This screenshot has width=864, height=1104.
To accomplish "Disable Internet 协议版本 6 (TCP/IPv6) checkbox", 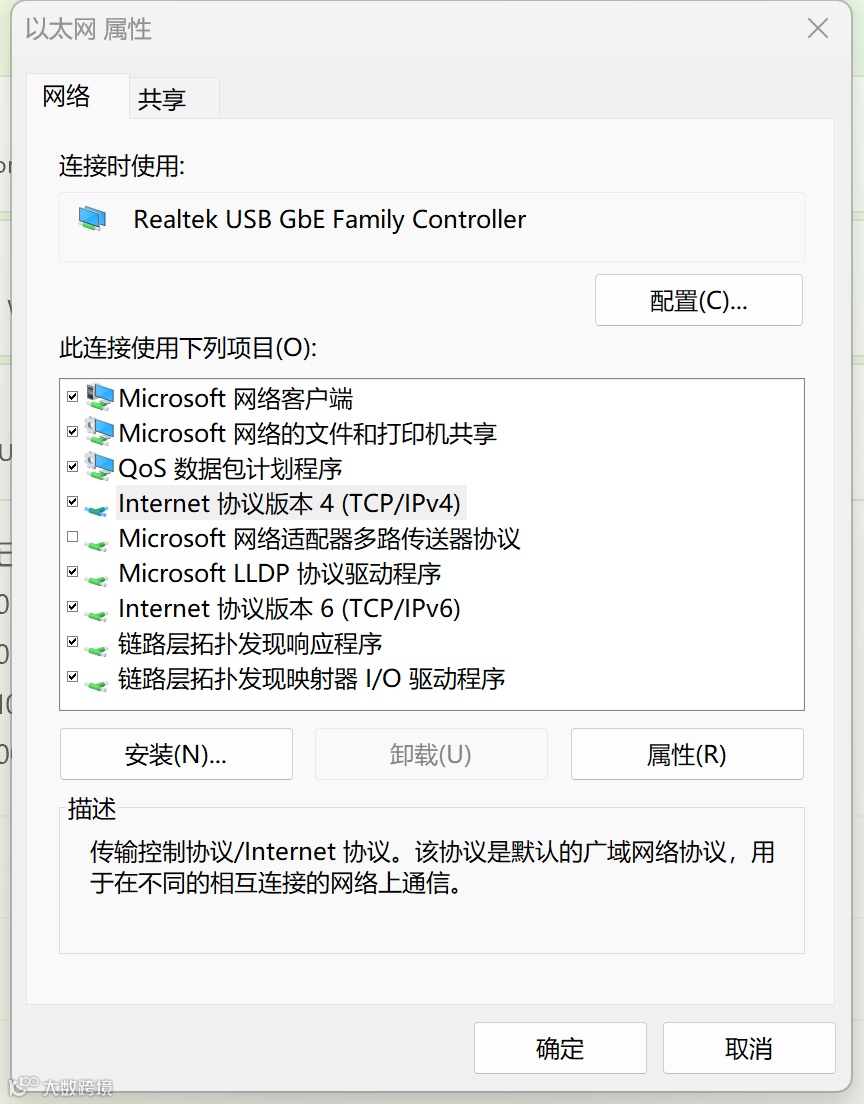I will click(73, 606).
